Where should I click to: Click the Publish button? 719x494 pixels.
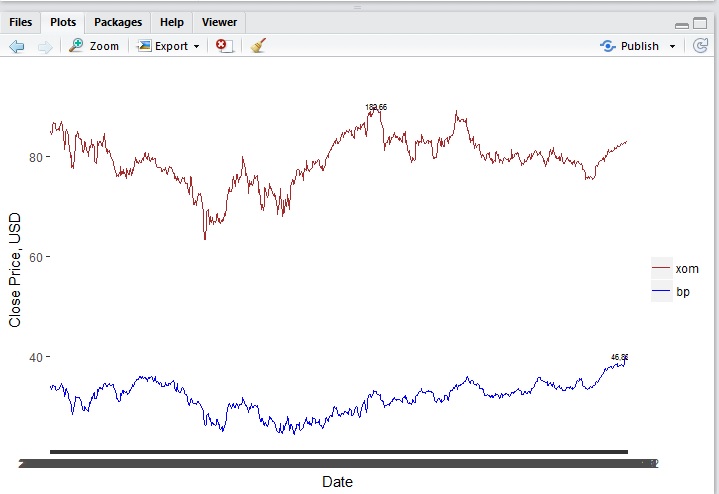click(x=630, y=46)
